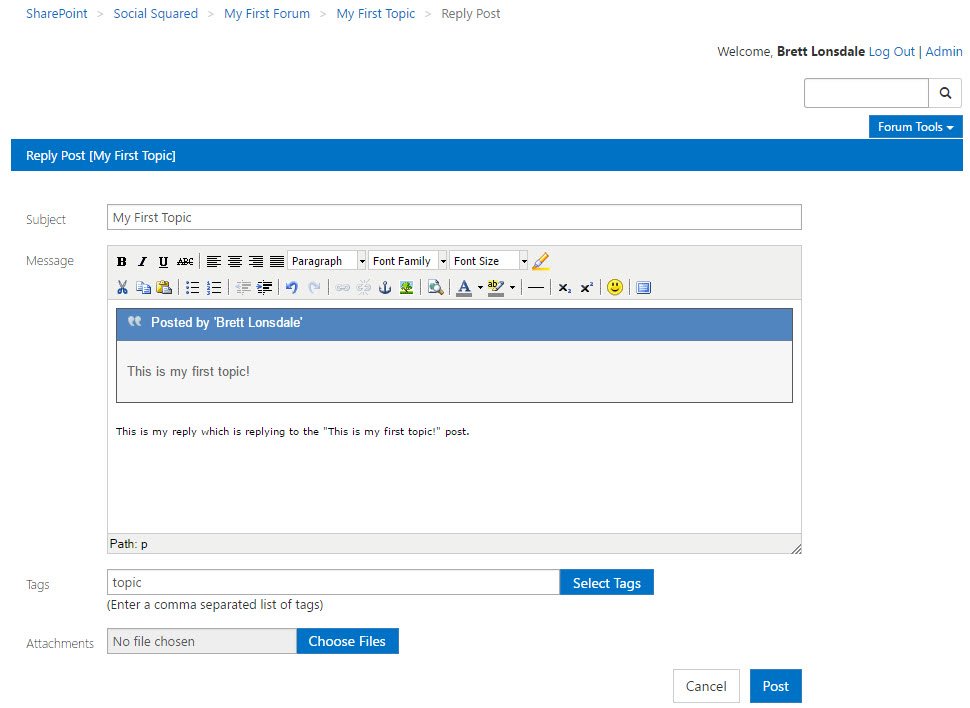The width and height of the screenshot is (970, 708).
Task: Paste content from clipboard
Action: pos(162,287)
